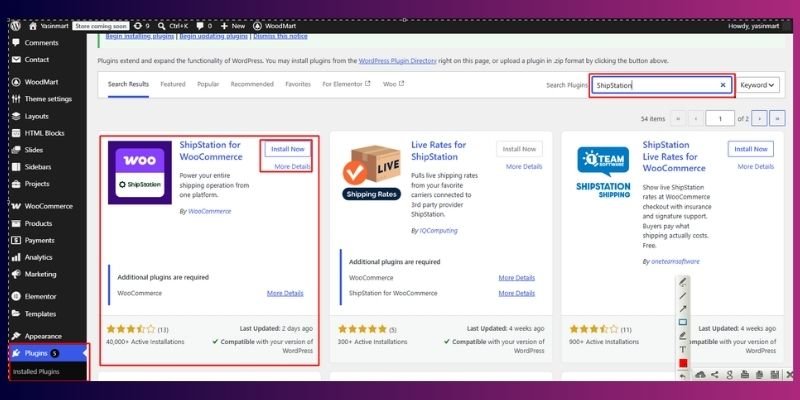Click the cloud upload icon in capture toolbar
This screenshot has height=400, width=800.
[701, 375]
